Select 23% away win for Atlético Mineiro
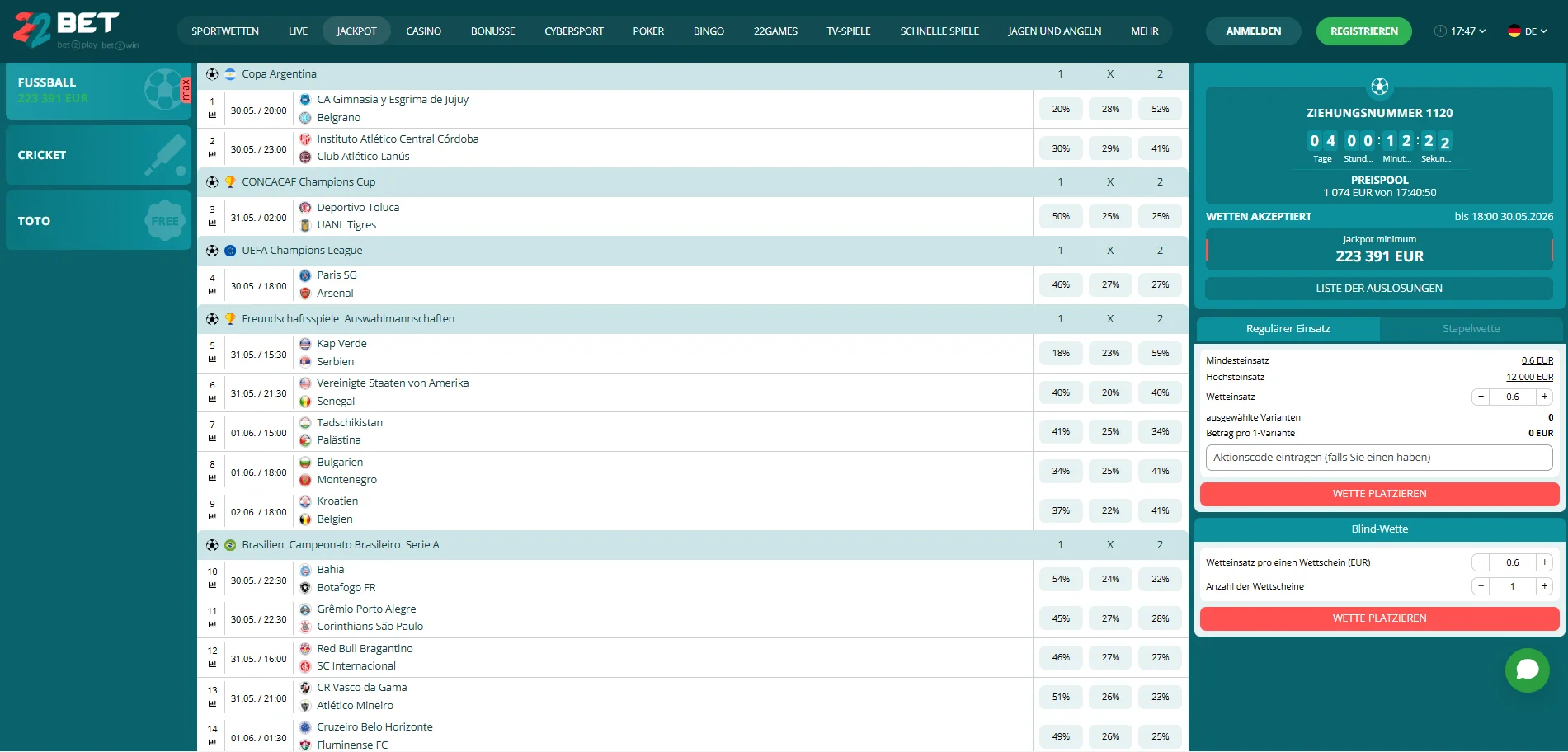Screen dimensions: 1568x752 [1160, 698]
